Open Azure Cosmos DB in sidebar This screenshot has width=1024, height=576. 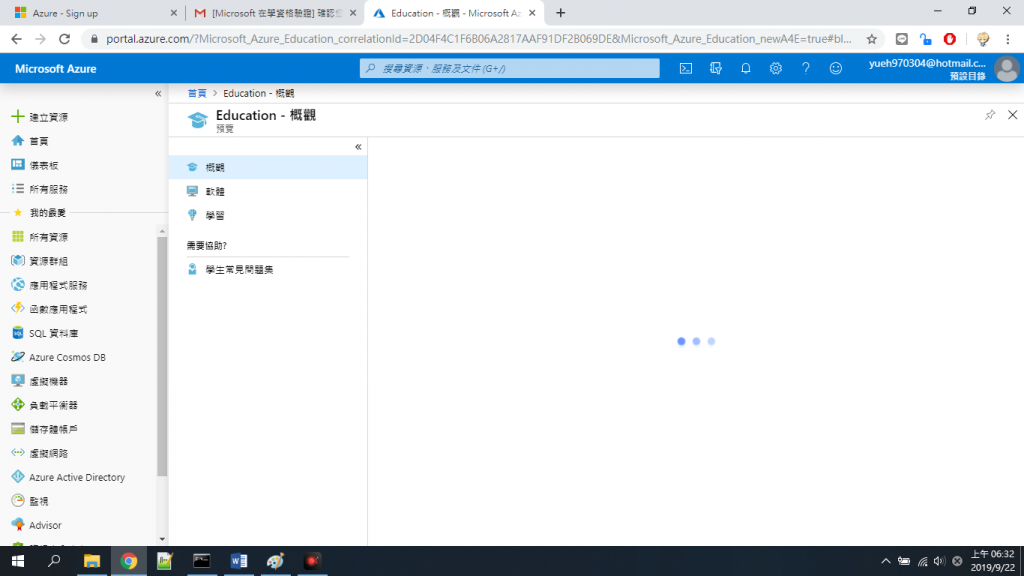click(58, 357)
